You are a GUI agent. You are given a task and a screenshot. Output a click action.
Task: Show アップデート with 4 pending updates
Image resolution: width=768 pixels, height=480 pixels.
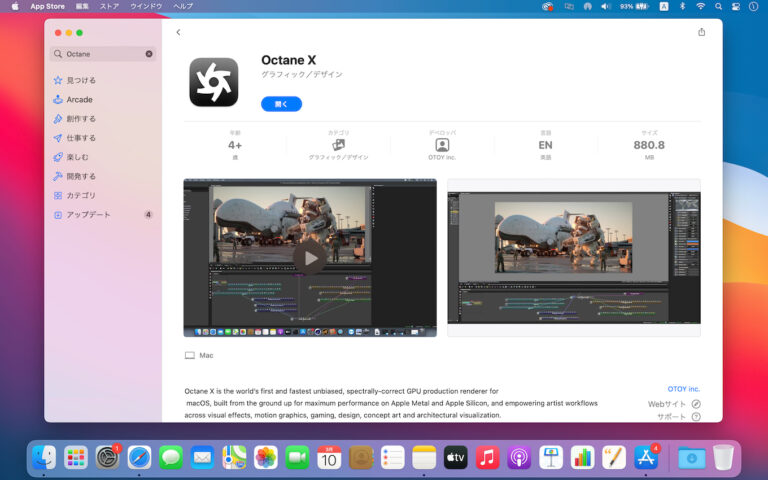tap(88, 215)
